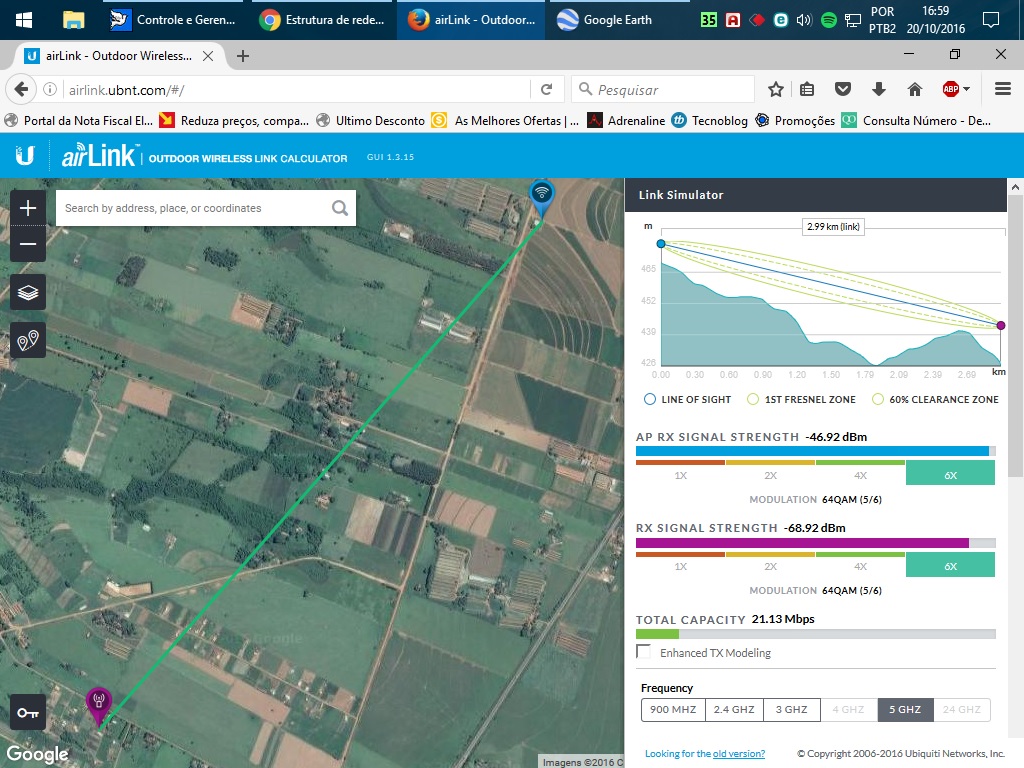This screenshot has height=768, width=1024.
Task: Select the 24 GHz frequency option
Action: pos(961,709)
